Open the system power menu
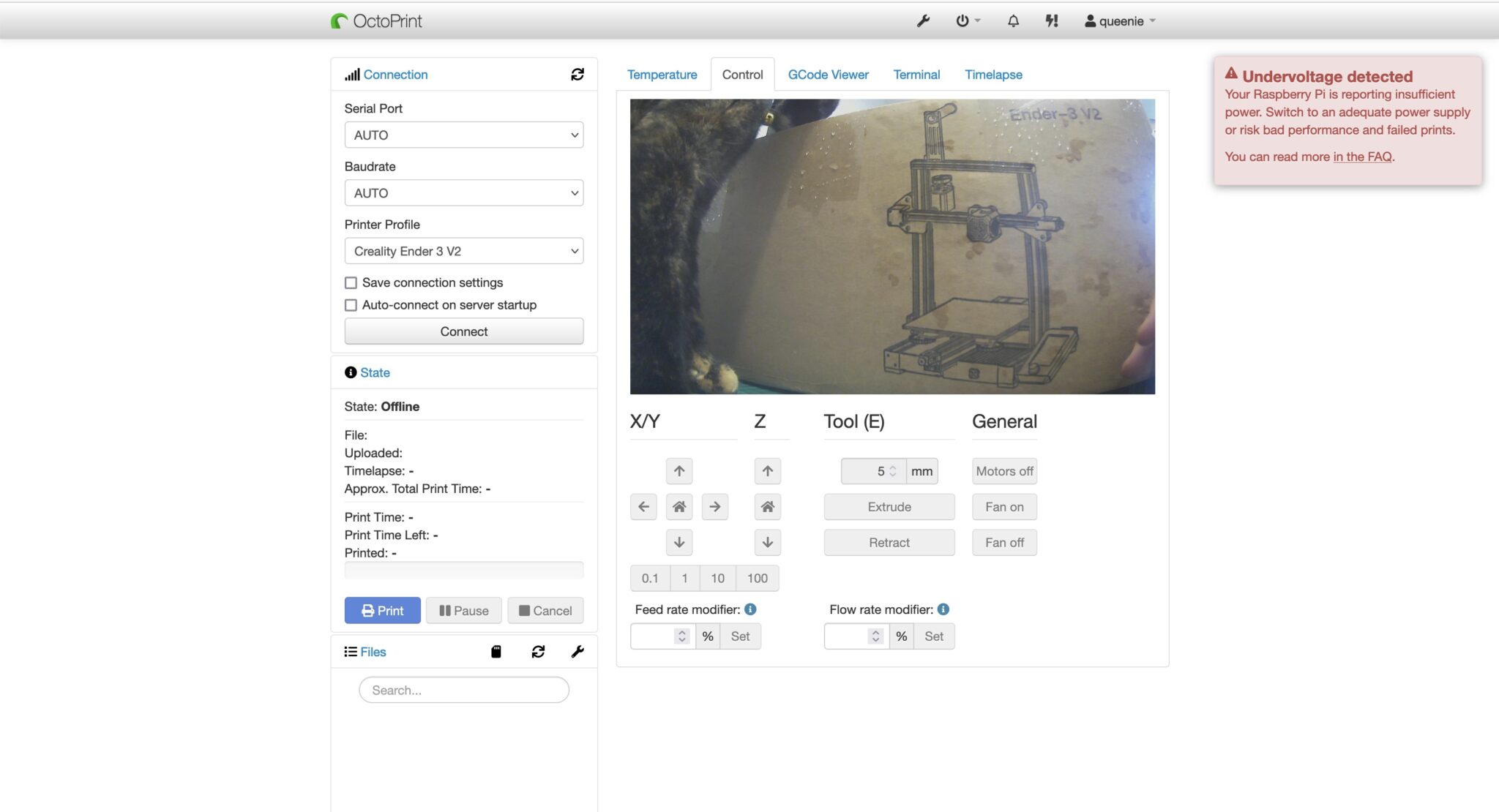Image resolution: width=1499 pixels, height=812 pixels. (967, 21)
